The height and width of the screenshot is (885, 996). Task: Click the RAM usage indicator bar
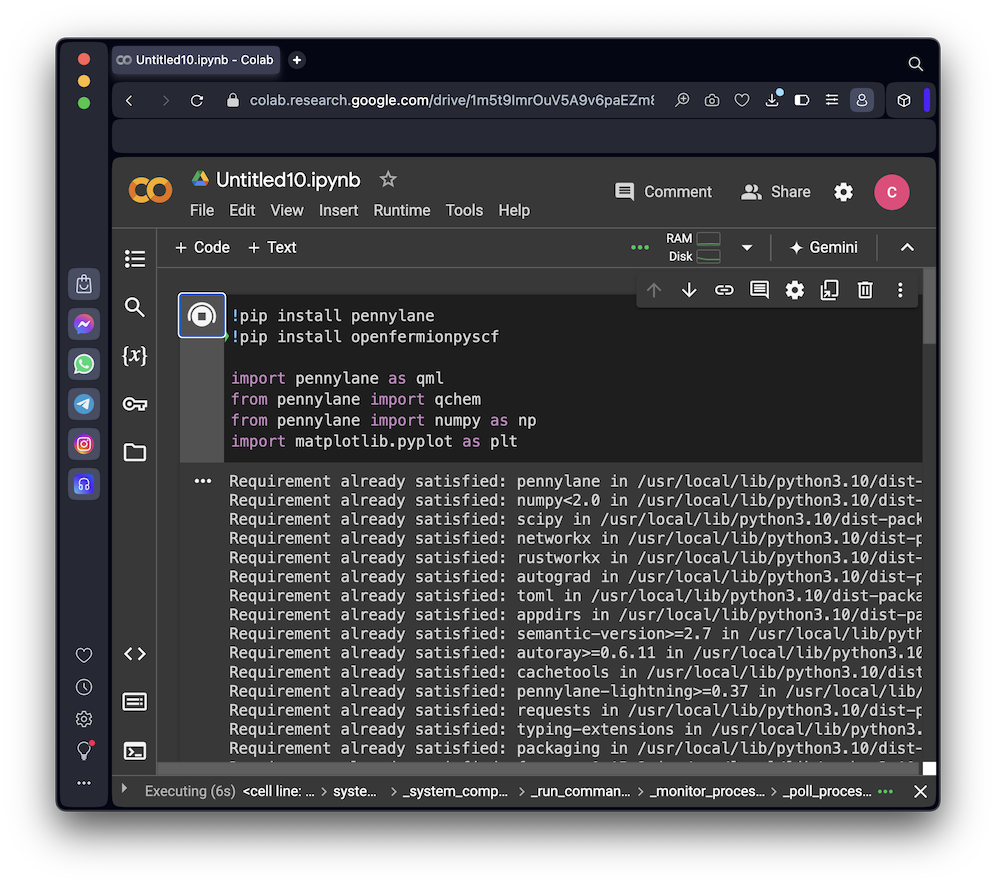tap(708, 239)
